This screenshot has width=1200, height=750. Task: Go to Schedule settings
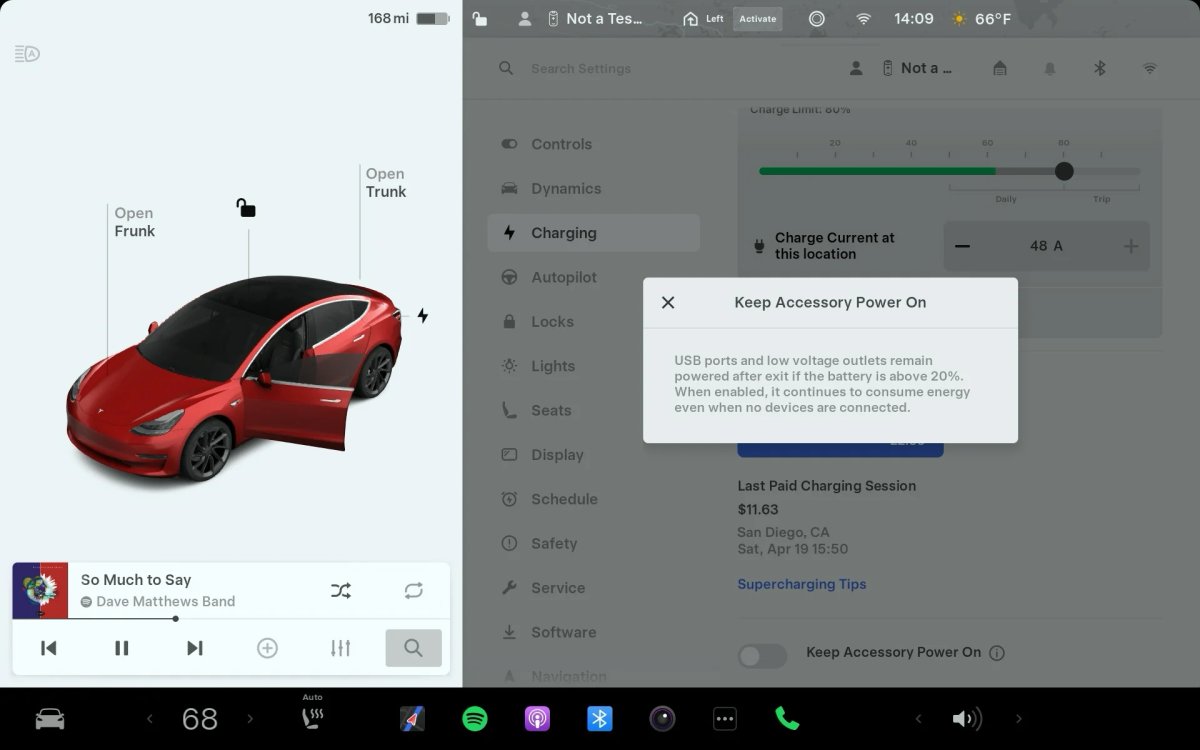coord(594,499)
